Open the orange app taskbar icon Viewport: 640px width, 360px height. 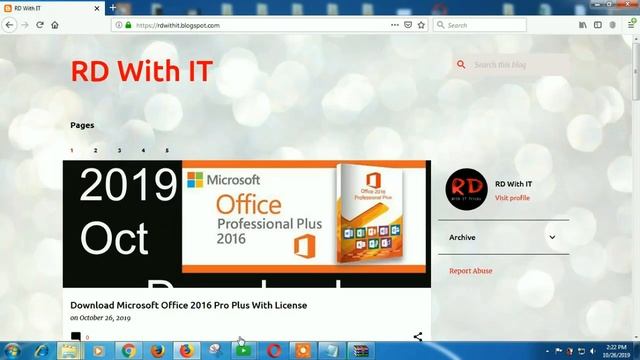[x=303, y=351]
